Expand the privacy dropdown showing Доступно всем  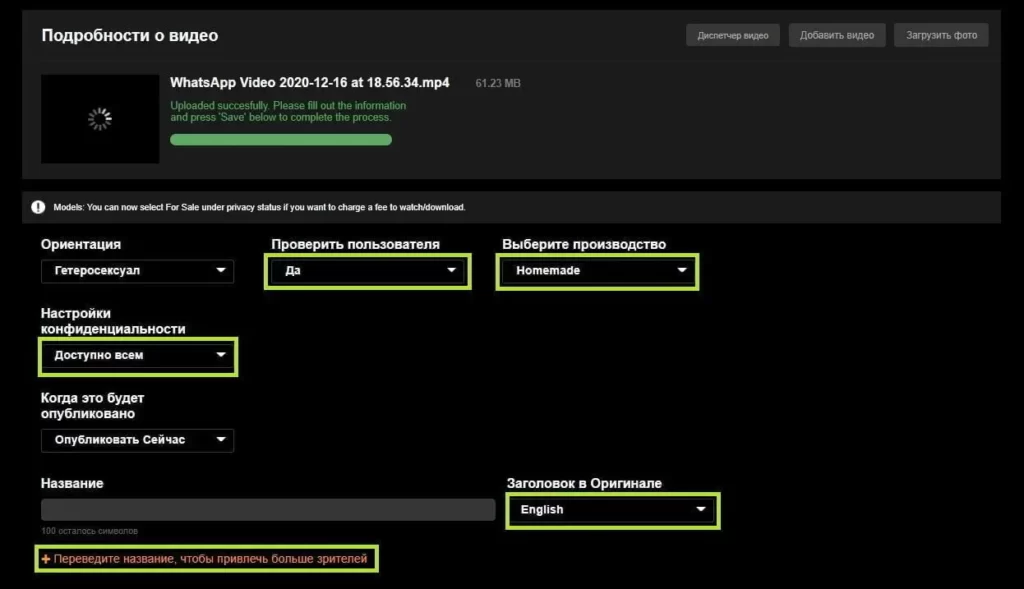pyautogui.click(x=137, y=356)
